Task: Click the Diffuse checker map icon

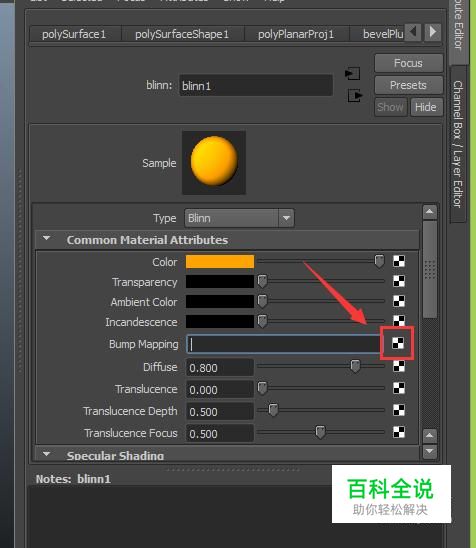Action: pyautogui.click(x=399, y=366)
